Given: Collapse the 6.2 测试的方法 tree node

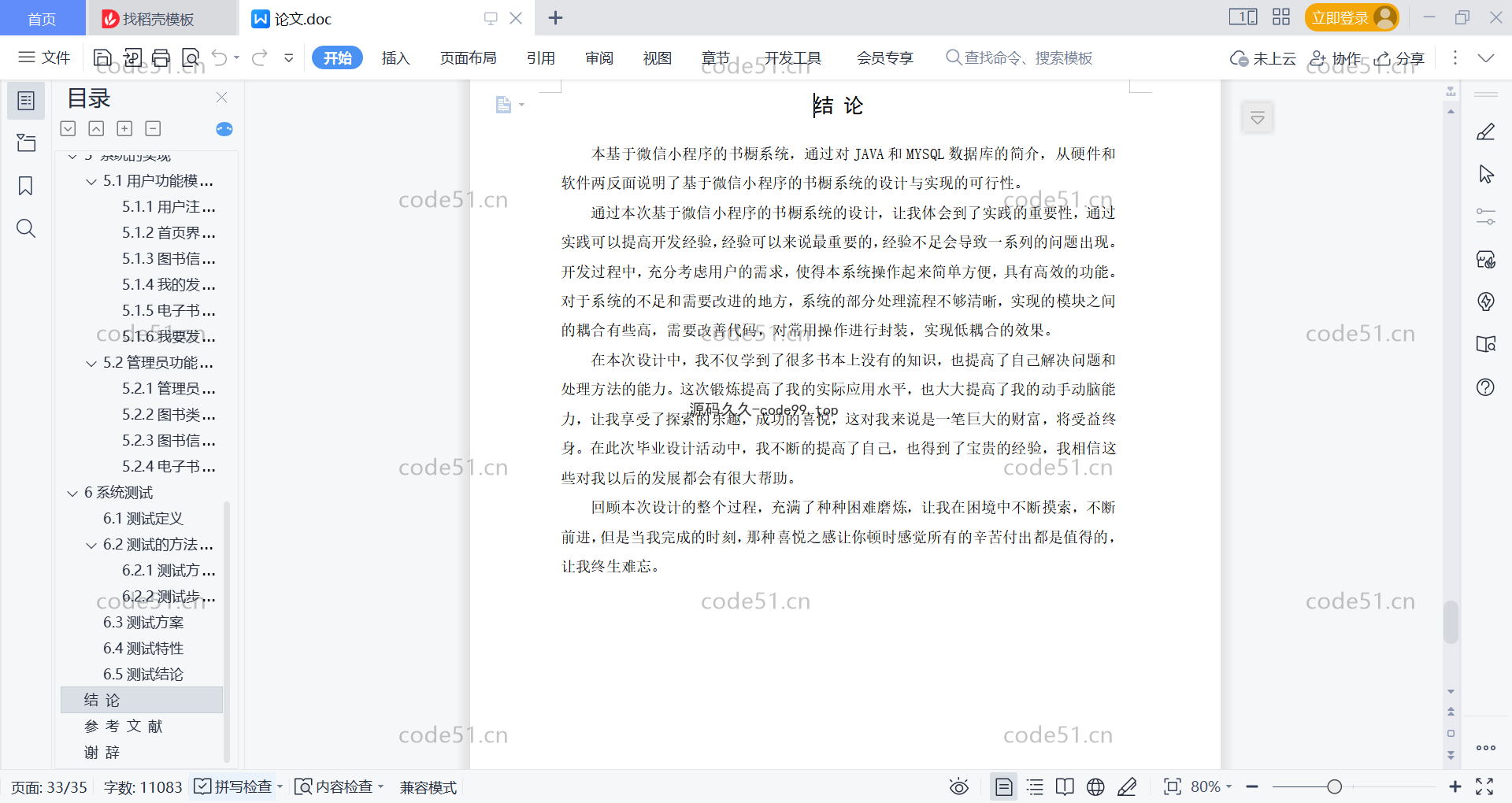Looking at the screenshot, I should click(91, 546).
